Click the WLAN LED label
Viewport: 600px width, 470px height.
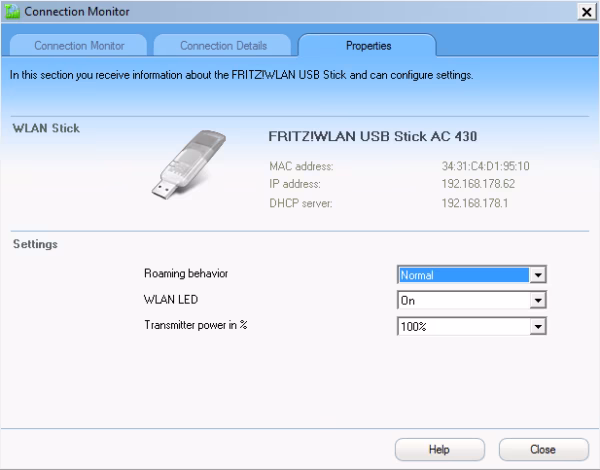tap(171, 299)
